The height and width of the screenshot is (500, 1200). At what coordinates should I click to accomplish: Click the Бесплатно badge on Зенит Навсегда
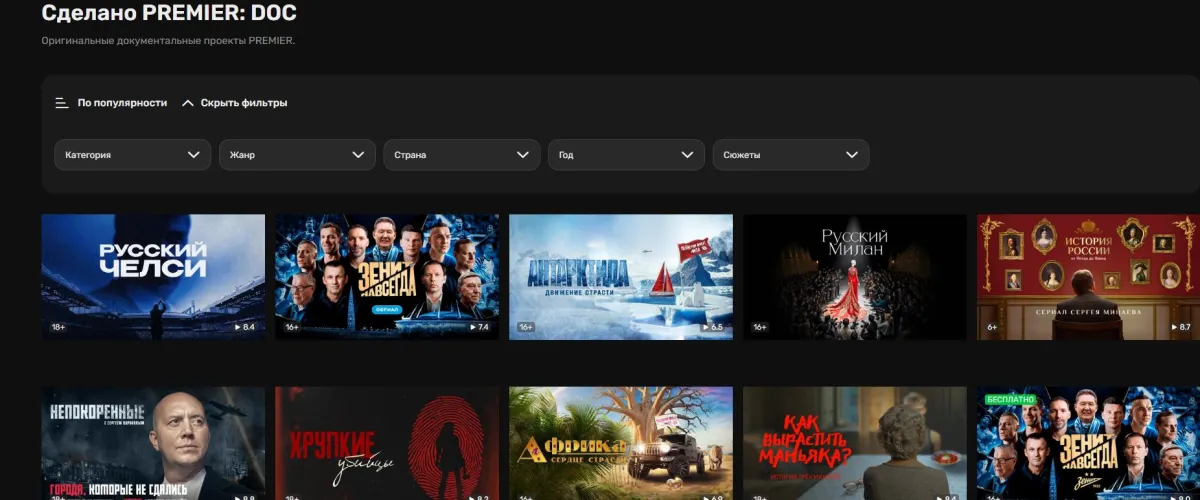pos(1009,398)
